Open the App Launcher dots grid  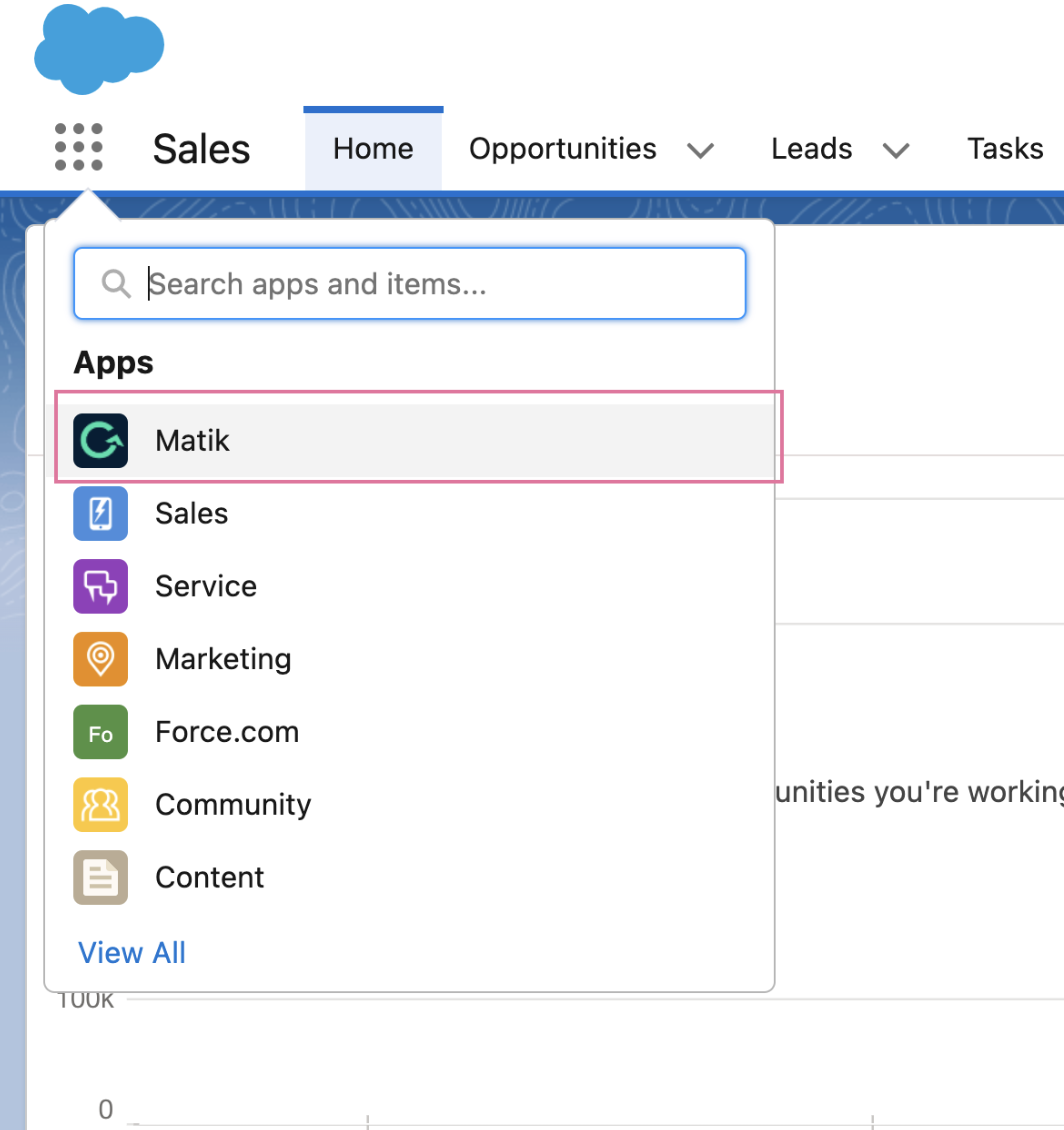pos(79,147)
